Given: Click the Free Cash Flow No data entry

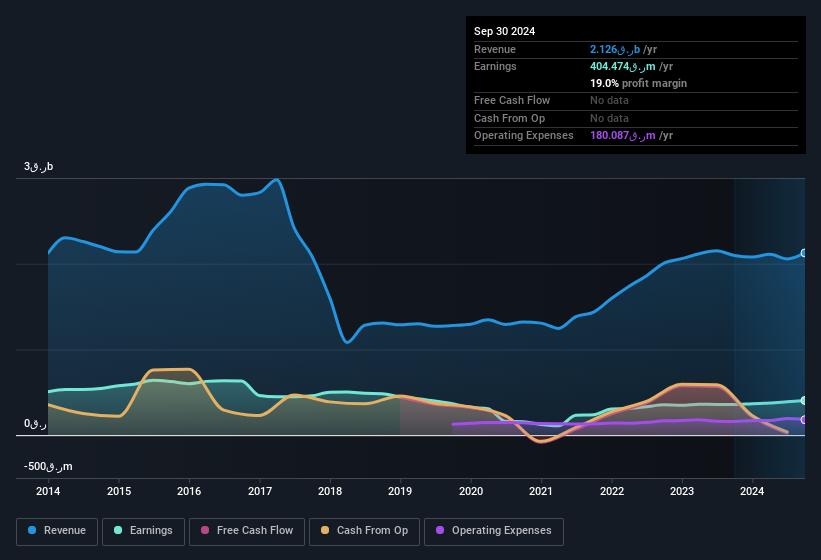Looking at the screenshot, I should (x=609, y=100).
